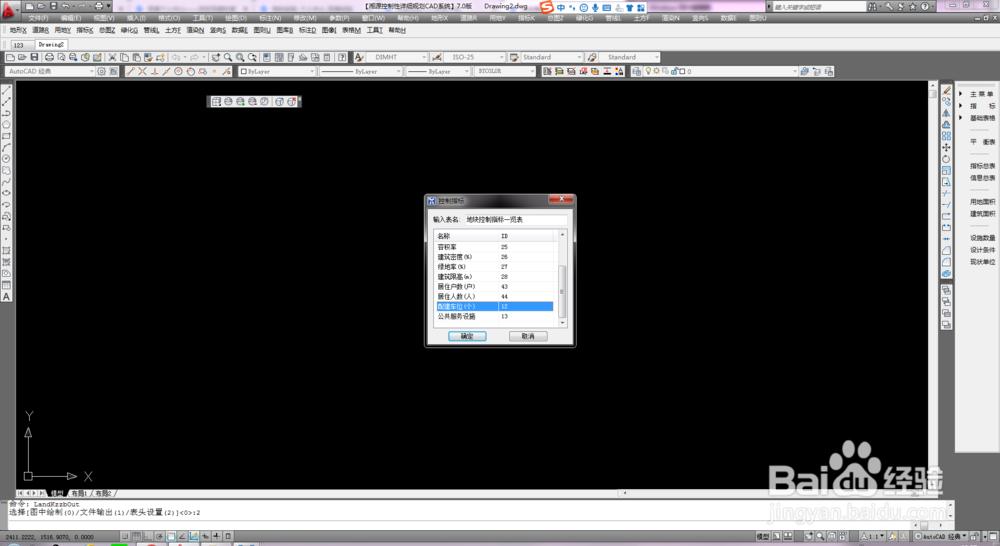Open the AutoCAD application menu (red A logo)
Viewport: 1000px width, 546px height.
8,9
